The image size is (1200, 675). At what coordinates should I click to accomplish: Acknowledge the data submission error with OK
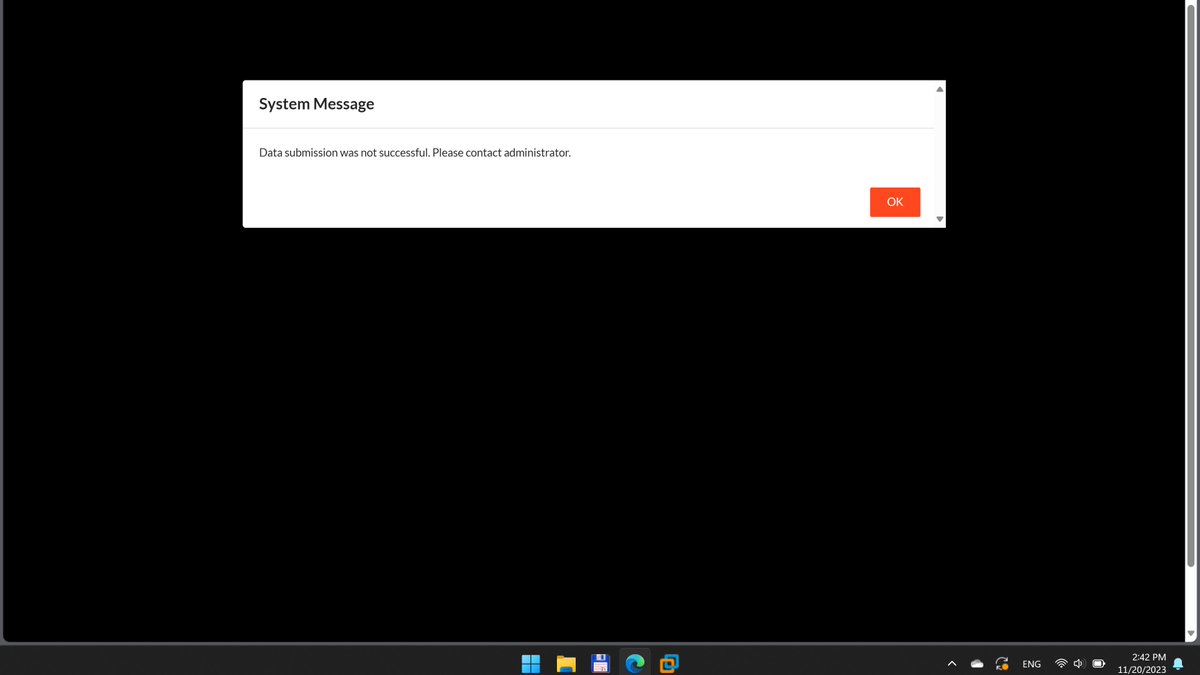[x=894, y=201]
